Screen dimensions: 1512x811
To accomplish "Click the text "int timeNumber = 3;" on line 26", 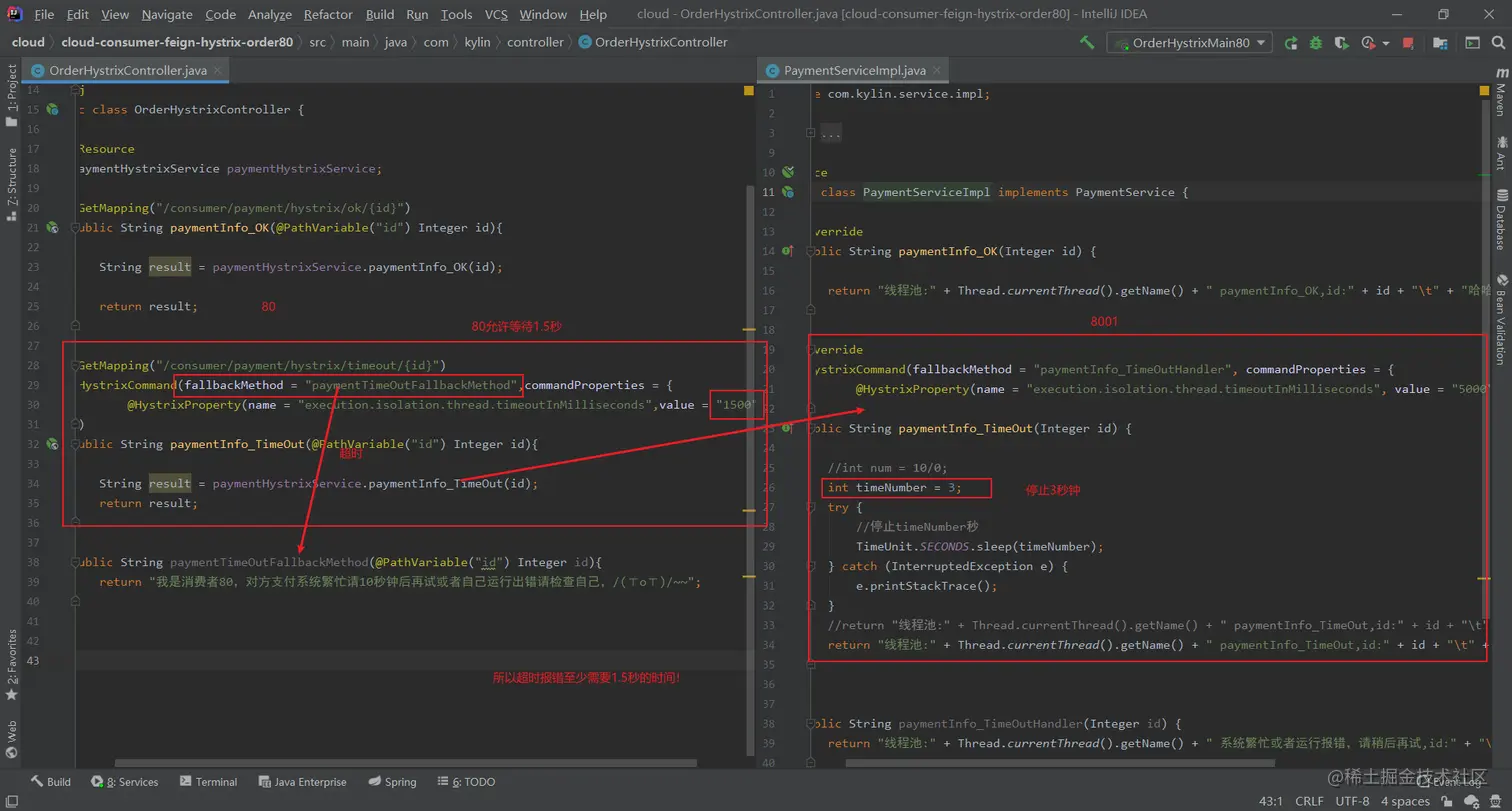I will [895, 487].
